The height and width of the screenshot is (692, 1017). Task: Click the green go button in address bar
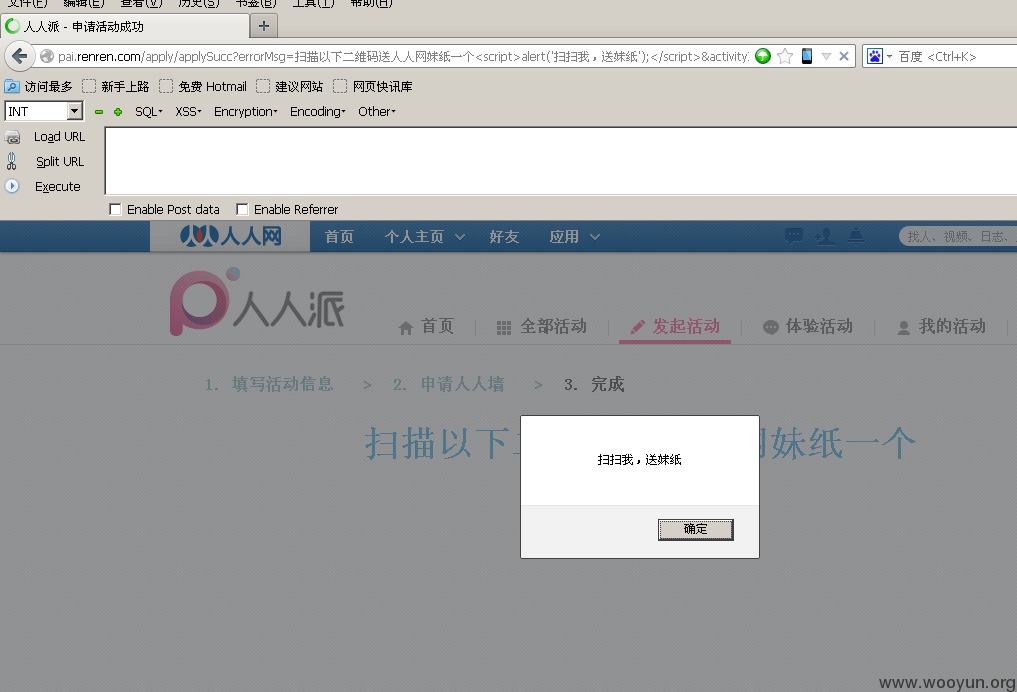tap(763, 56)
